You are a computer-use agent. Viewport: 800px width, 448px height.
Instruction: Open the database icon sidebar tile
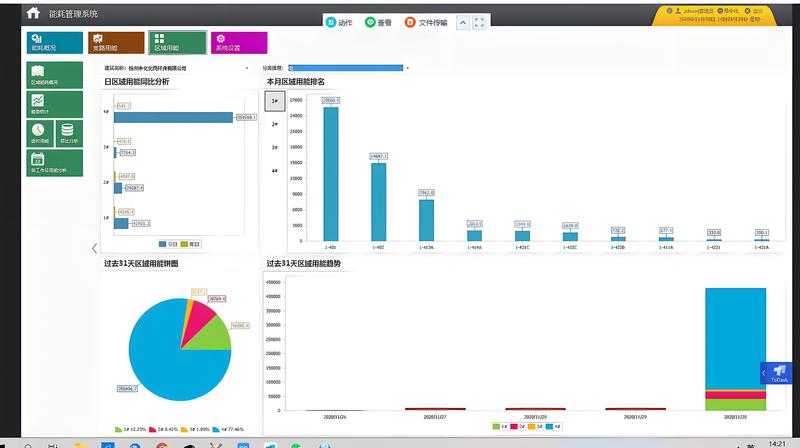click(70, 133)
